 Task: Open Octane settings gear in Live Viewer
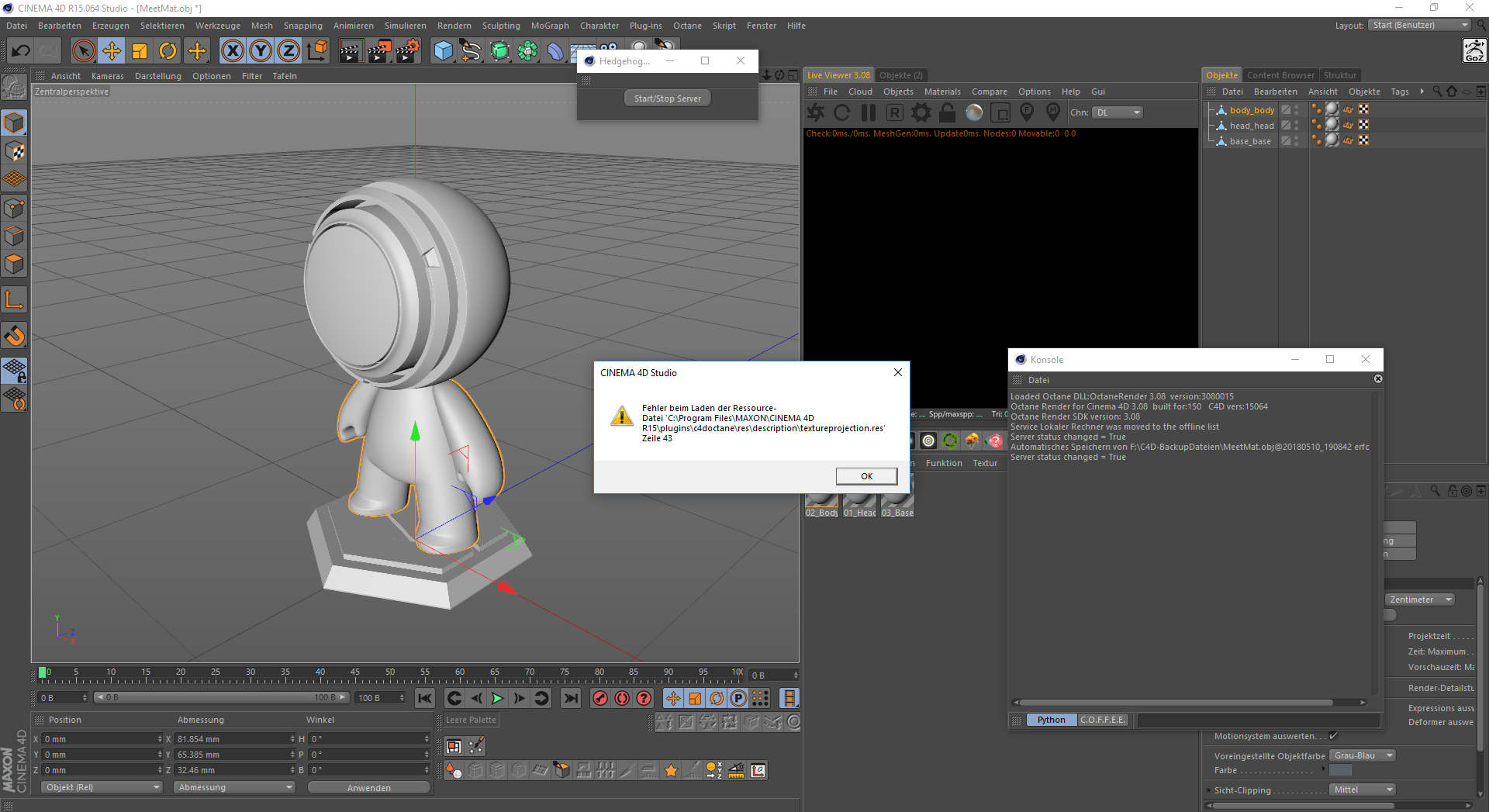click(x=921, y=112)
